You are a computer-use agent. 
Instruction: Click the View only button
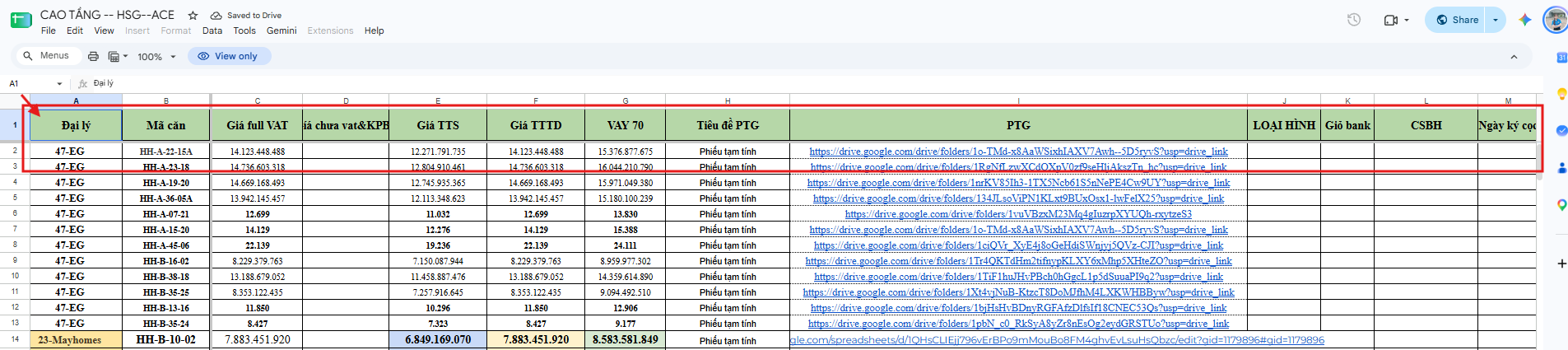coord(229,56)
